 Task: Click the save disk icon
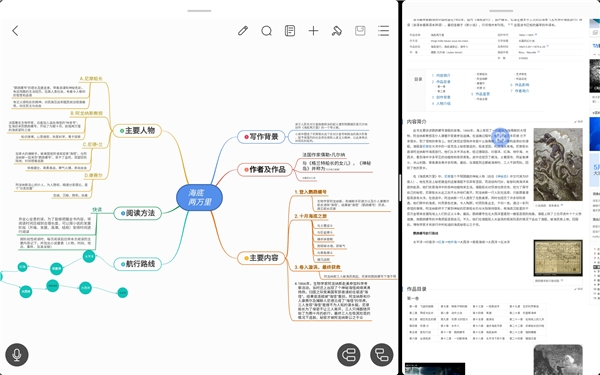[x=360, y=31]
